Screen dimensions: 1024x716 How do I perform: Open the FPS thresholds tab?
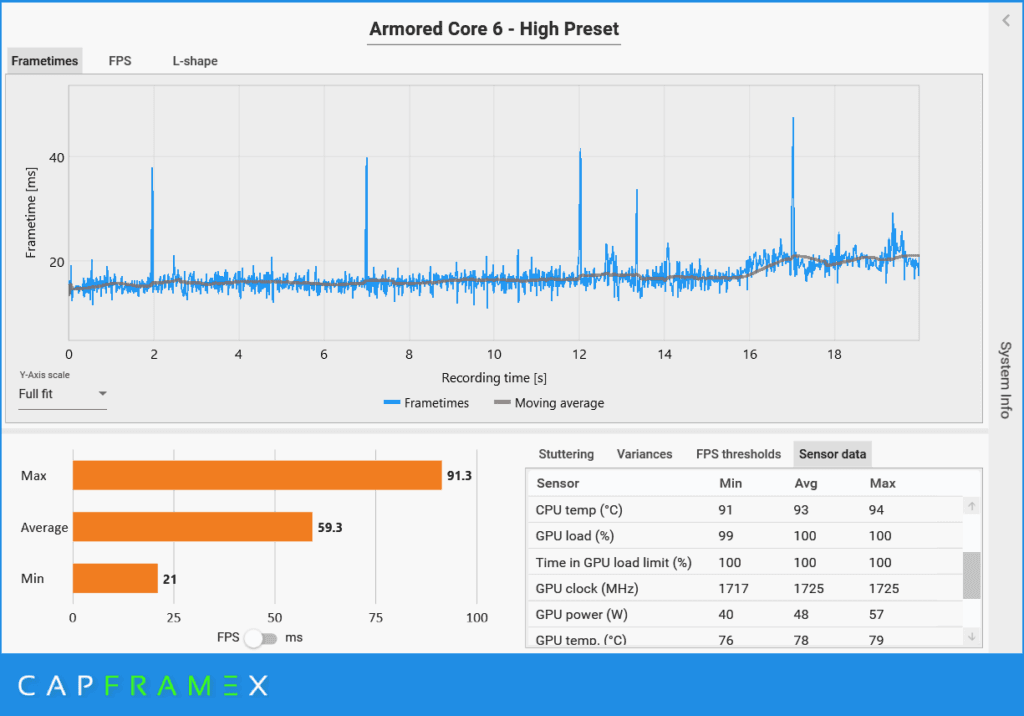pos(738,454)
